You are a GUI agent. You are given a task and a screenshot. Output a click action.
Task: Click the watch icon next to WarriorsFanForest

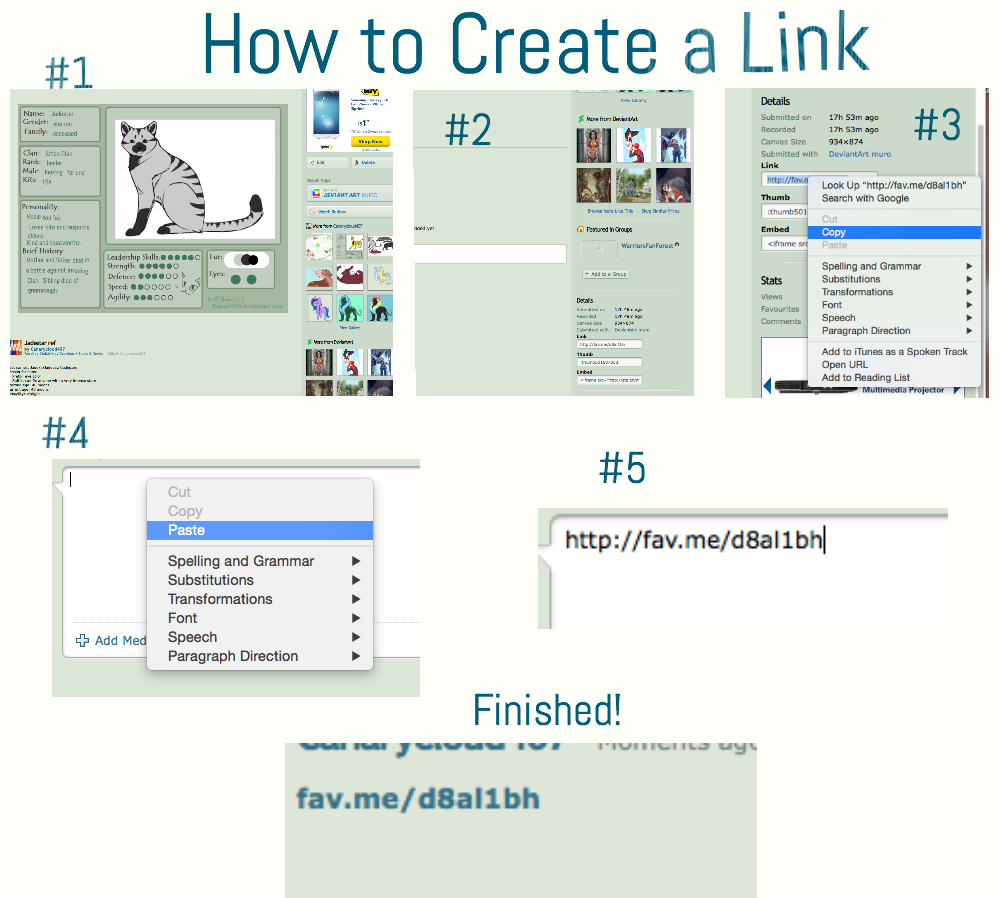tap(677, 245)
